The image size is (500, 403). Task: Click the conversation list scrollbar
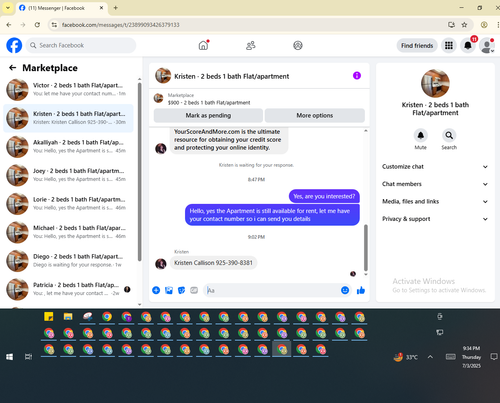coord(139,172)
